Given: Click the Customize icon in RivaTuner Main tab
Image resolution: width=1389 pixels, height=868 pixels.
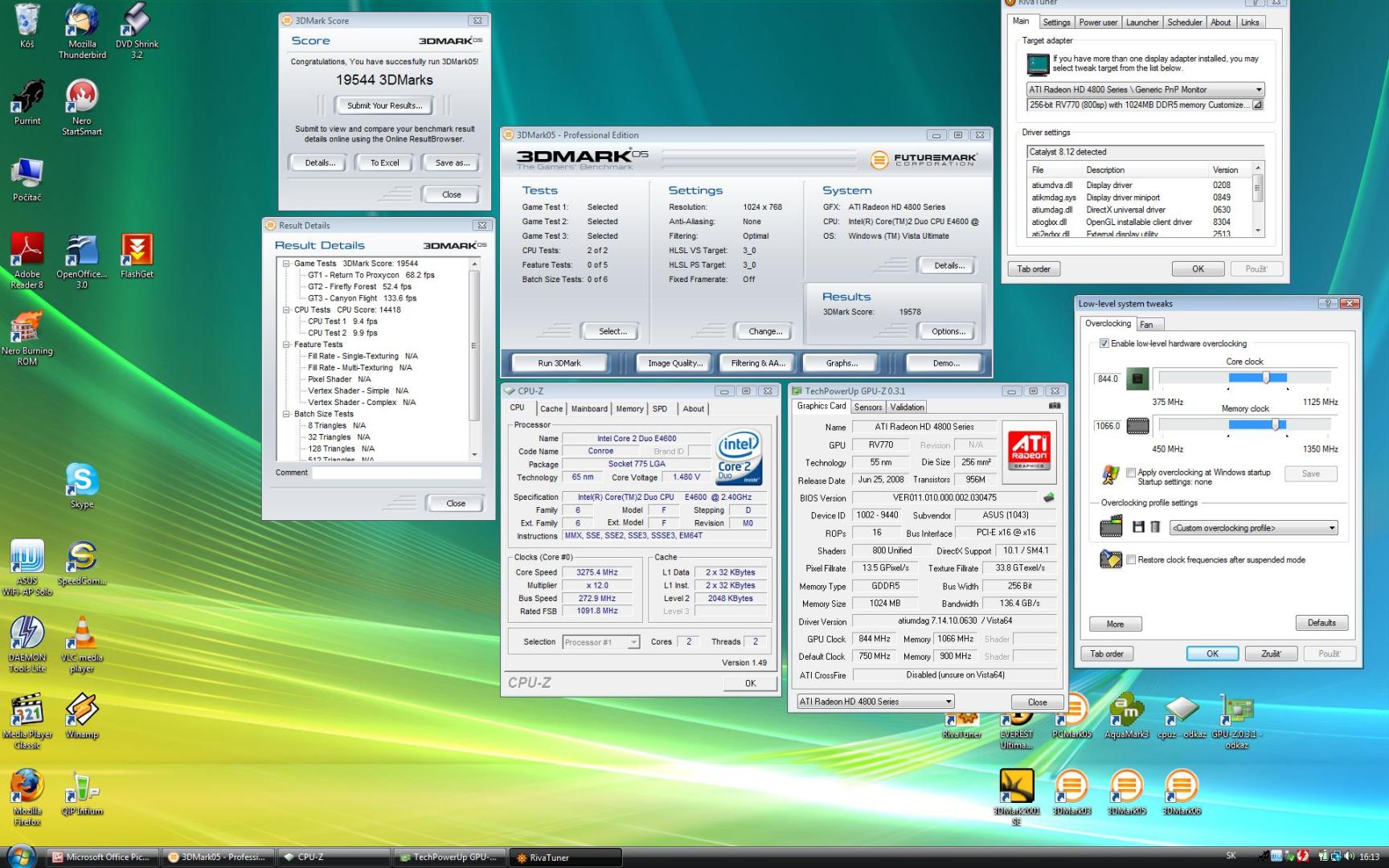Looking at the screenshot, I should [1257, 104].
